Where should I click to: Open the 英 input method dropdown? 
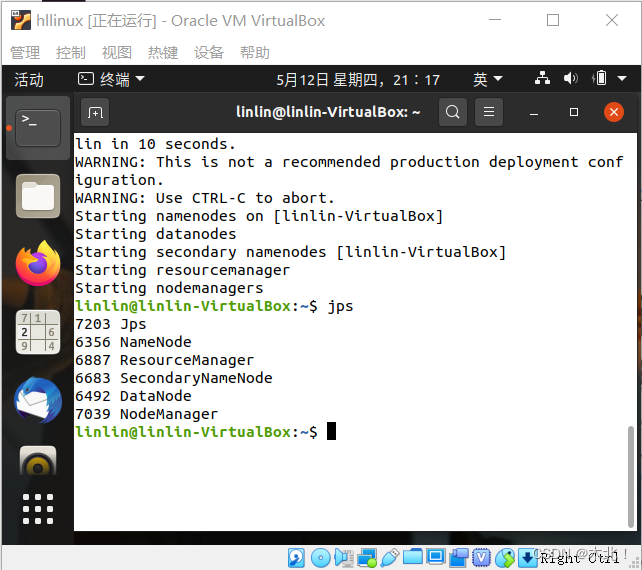(x=487, y=79)
